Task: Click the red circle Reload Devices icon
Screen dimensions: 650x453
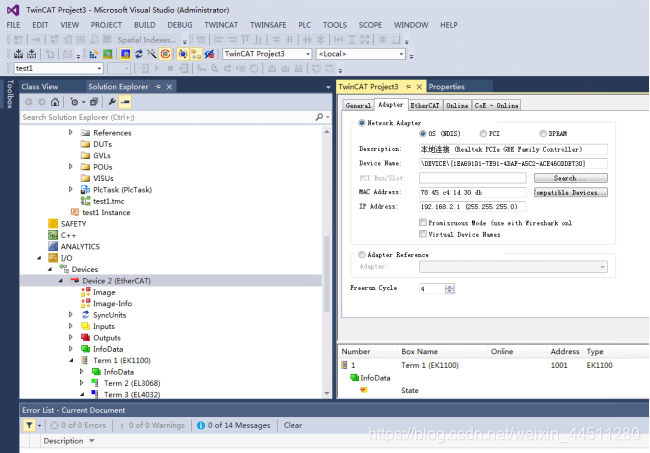Action: point(165,54)
